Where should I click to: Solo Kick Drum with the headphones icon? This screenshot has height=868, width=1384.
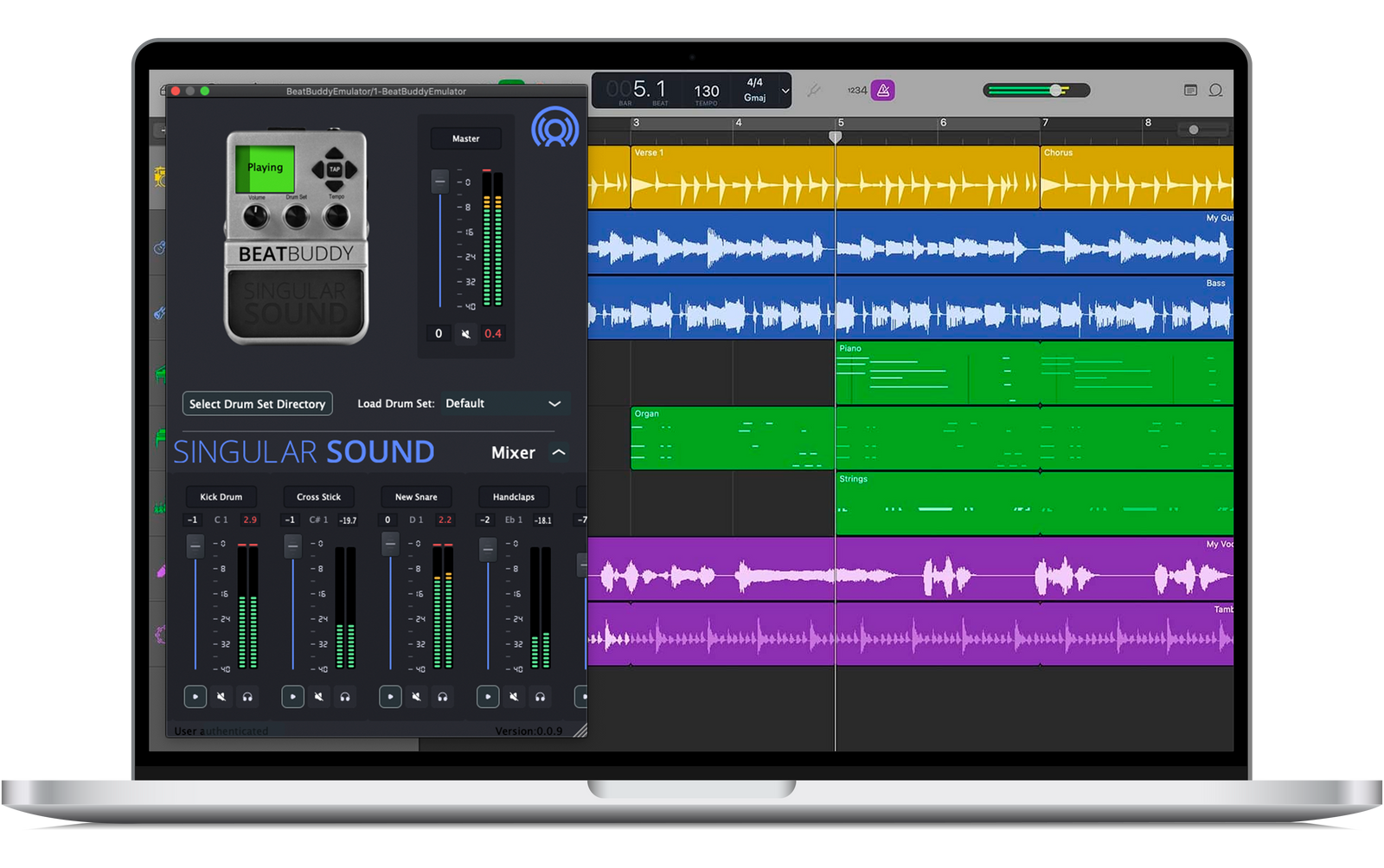tap(247, 697)
